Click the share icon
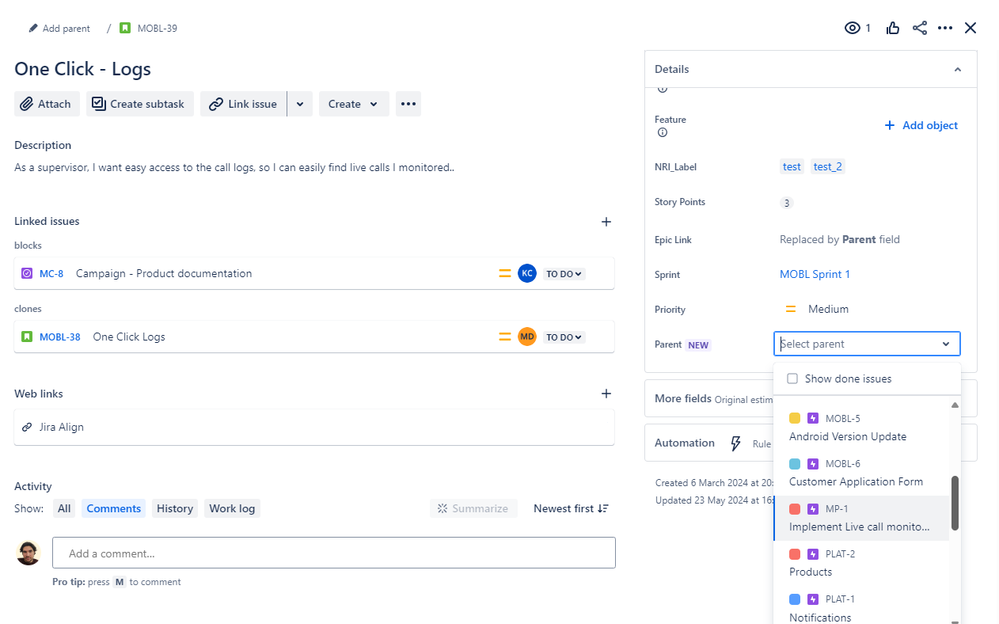Image resolution: width=999 pixels, height=624 pixels. 919,28
